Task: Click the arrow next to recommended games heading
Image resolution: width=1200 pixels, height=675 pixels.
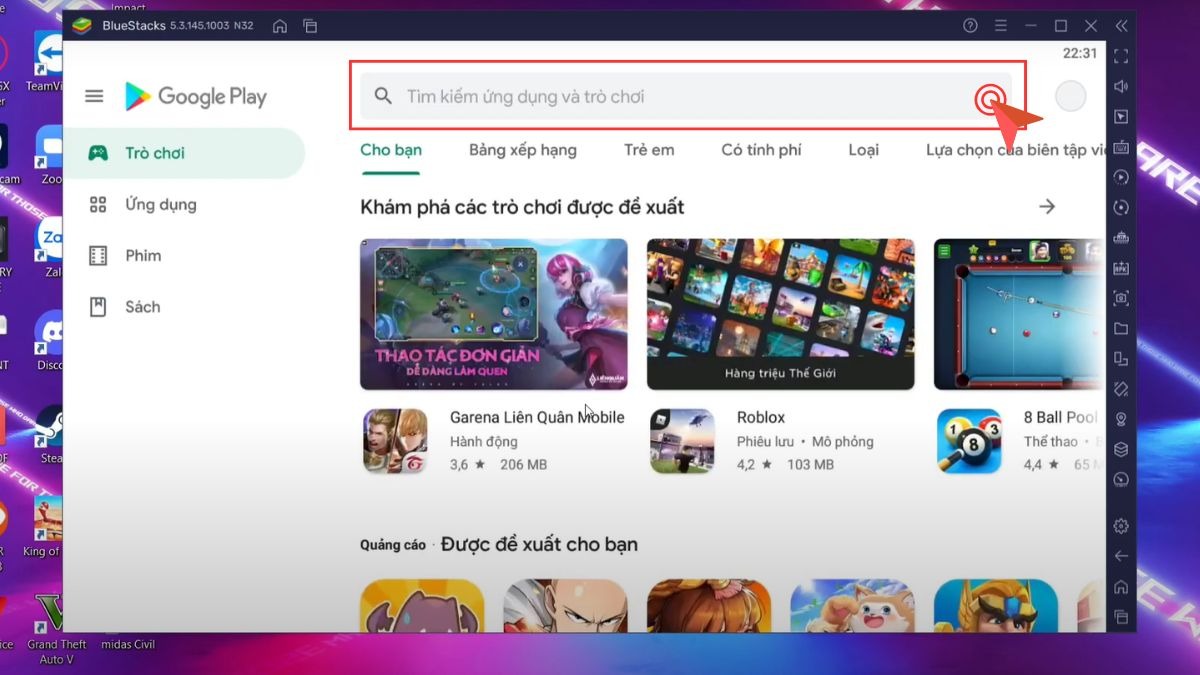Action: [1047, 207]
